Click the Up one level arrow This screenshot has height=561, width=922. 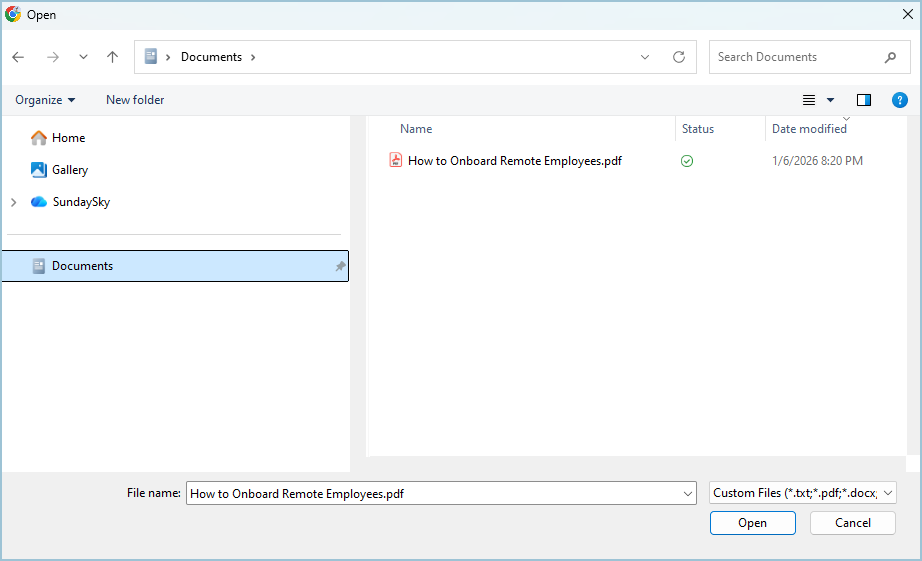tap(112, 57)
